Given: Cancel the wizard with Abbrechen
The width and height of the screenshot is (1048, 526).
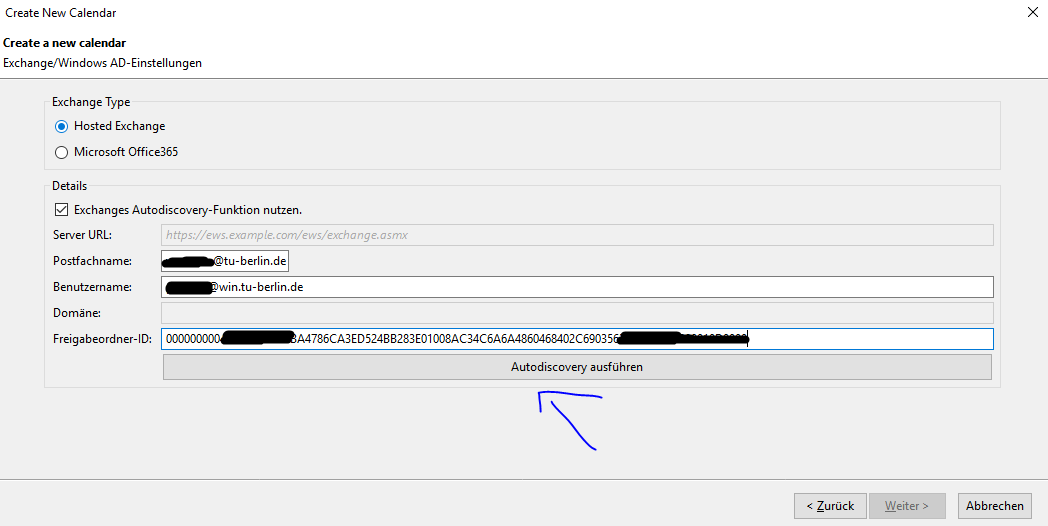Looking at the screenshot, I should point(994,506).
